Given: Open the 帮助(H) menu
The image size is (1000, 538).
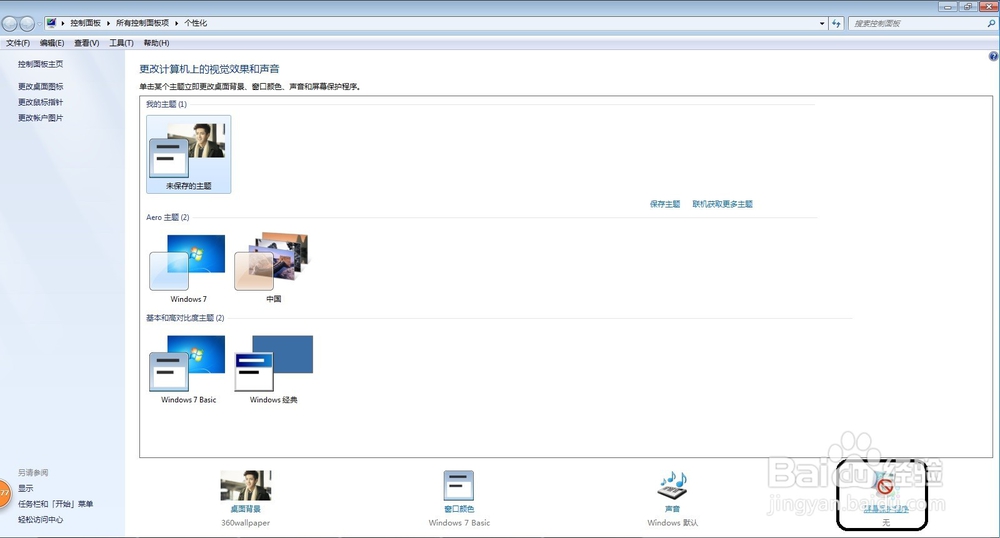Looking at the screenshot, I should 156,43.
